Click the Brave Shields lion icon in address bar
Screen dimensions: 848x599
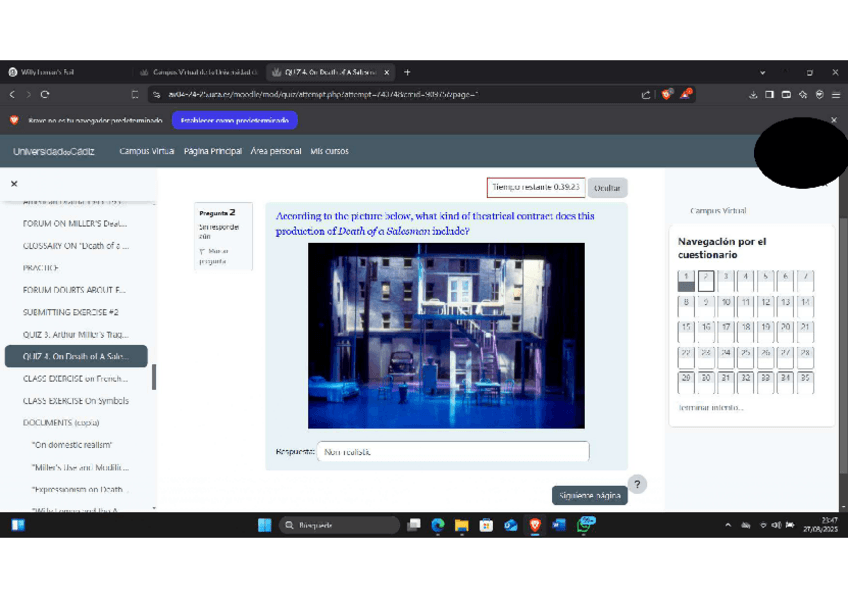(x=666, y=95)
